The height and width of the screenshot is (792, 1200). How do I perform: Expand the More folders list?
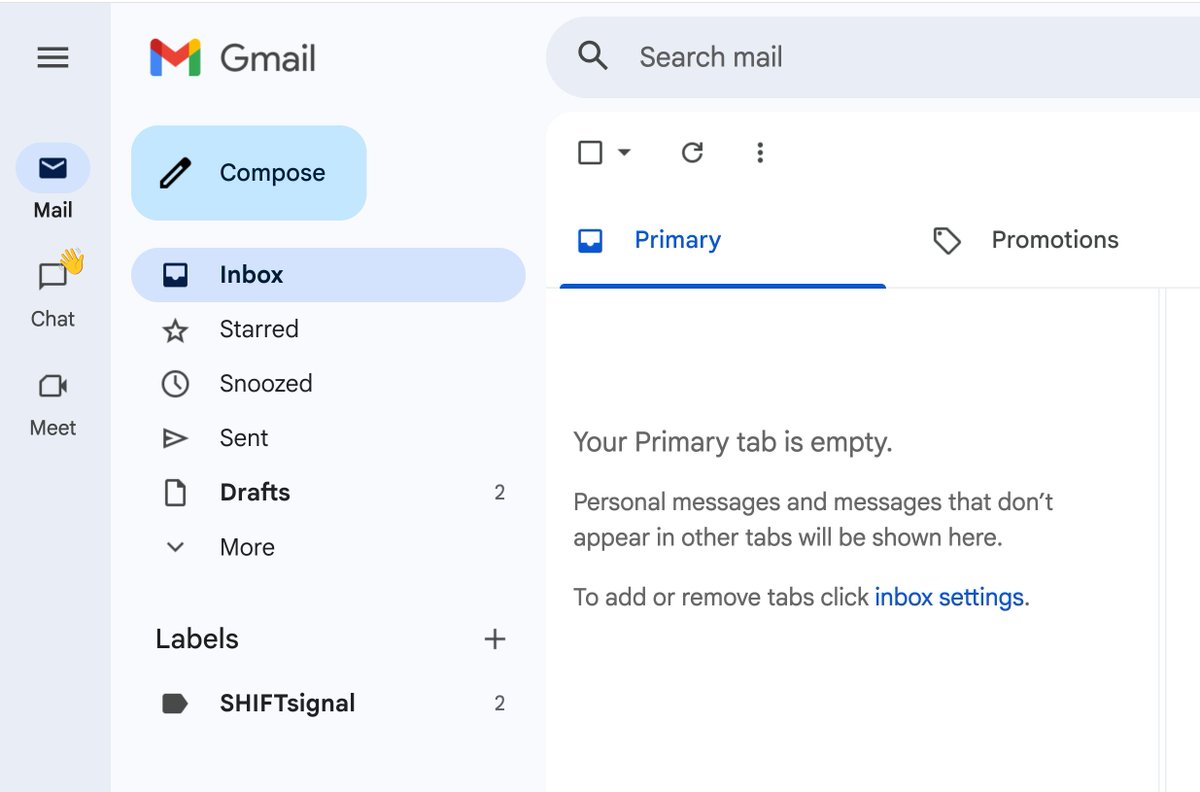tap(328, 547)
